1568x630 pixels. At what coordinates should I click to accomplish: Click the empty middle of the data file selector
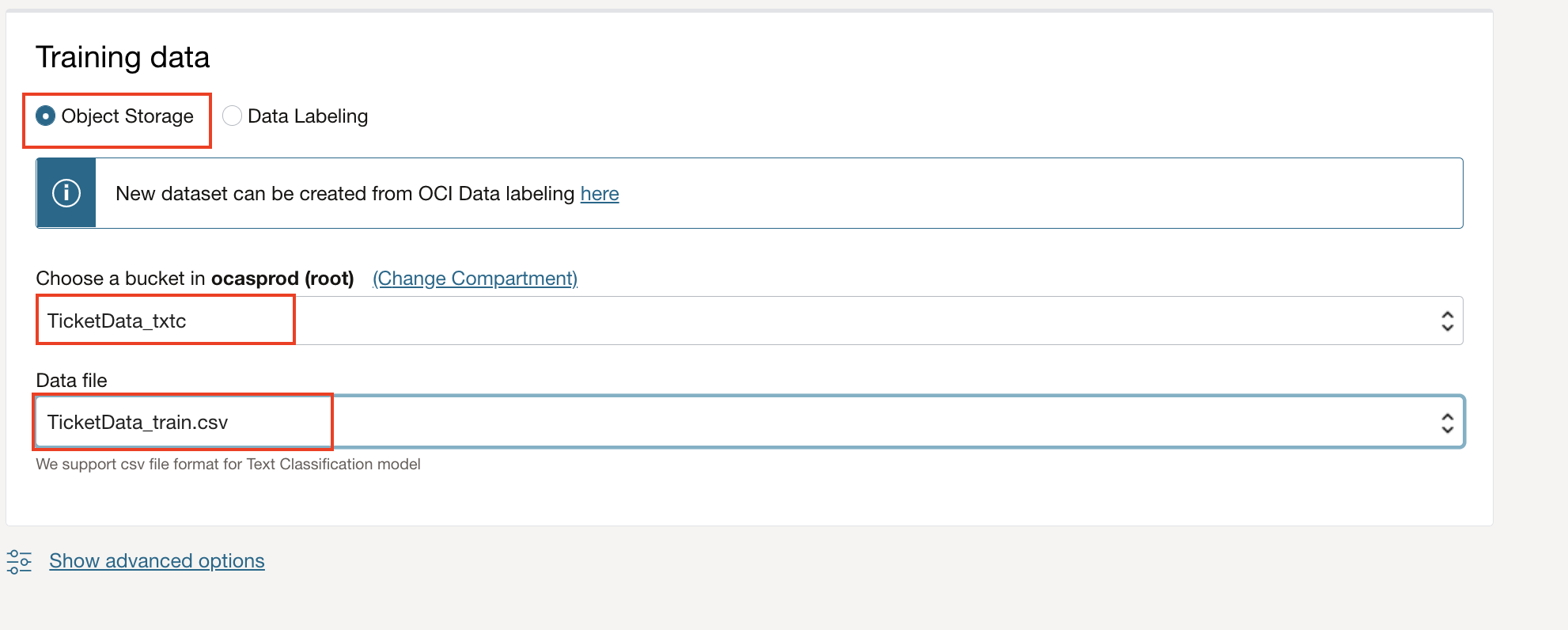[878, 422]
